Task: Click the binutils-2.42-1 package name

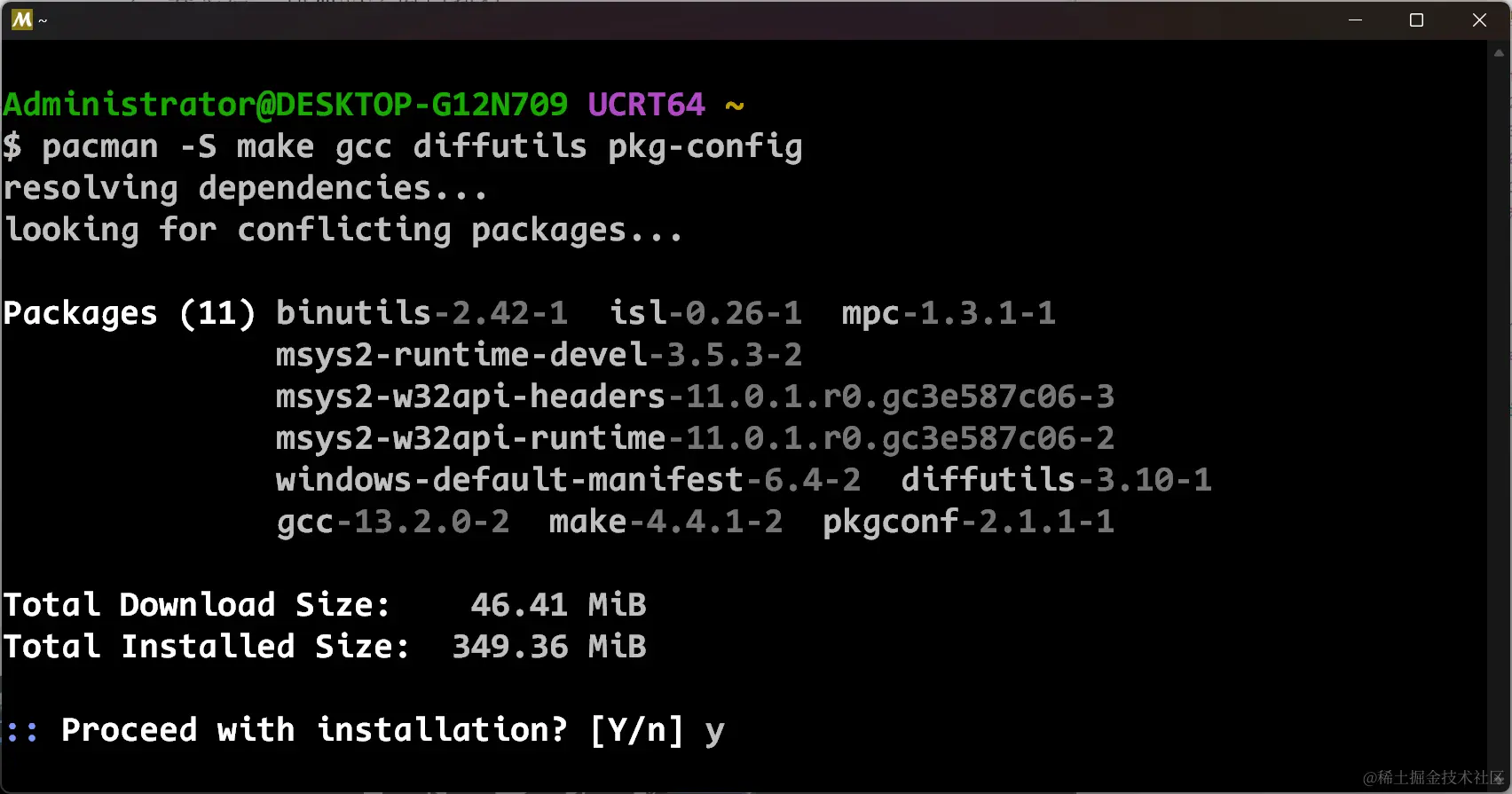Action: [421, 312]
